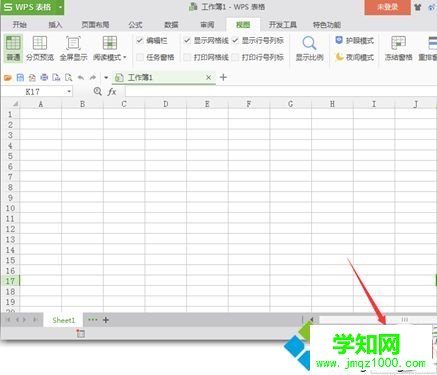The width and height of the screenshot is (437, 375).
Task: Select the 普通 (Normal) view icon
Action: pyautogui.click(x=13, y=48)
